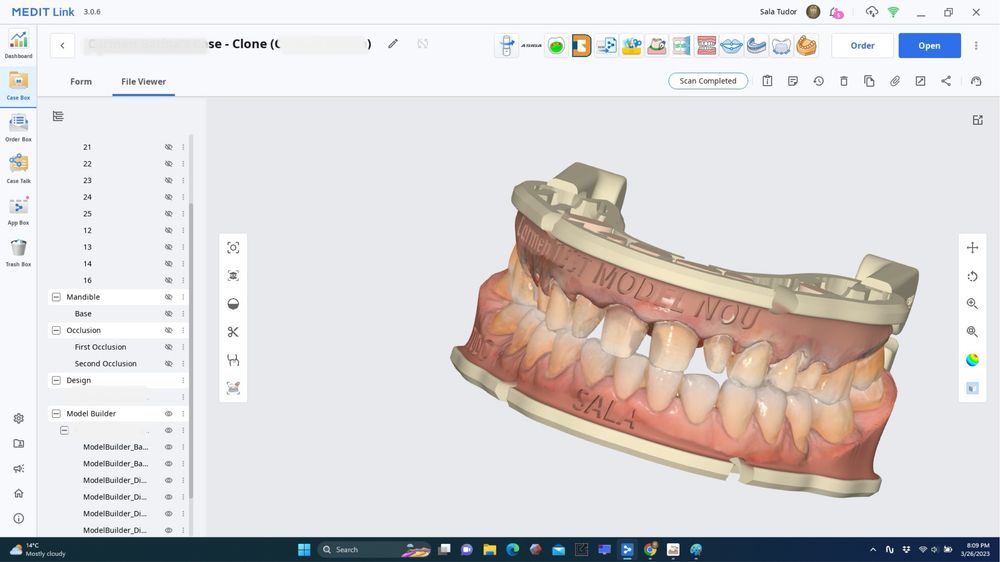
Task: Click the pencil edit case name icon
Action: pyautogui.click(x=393, y=44)
